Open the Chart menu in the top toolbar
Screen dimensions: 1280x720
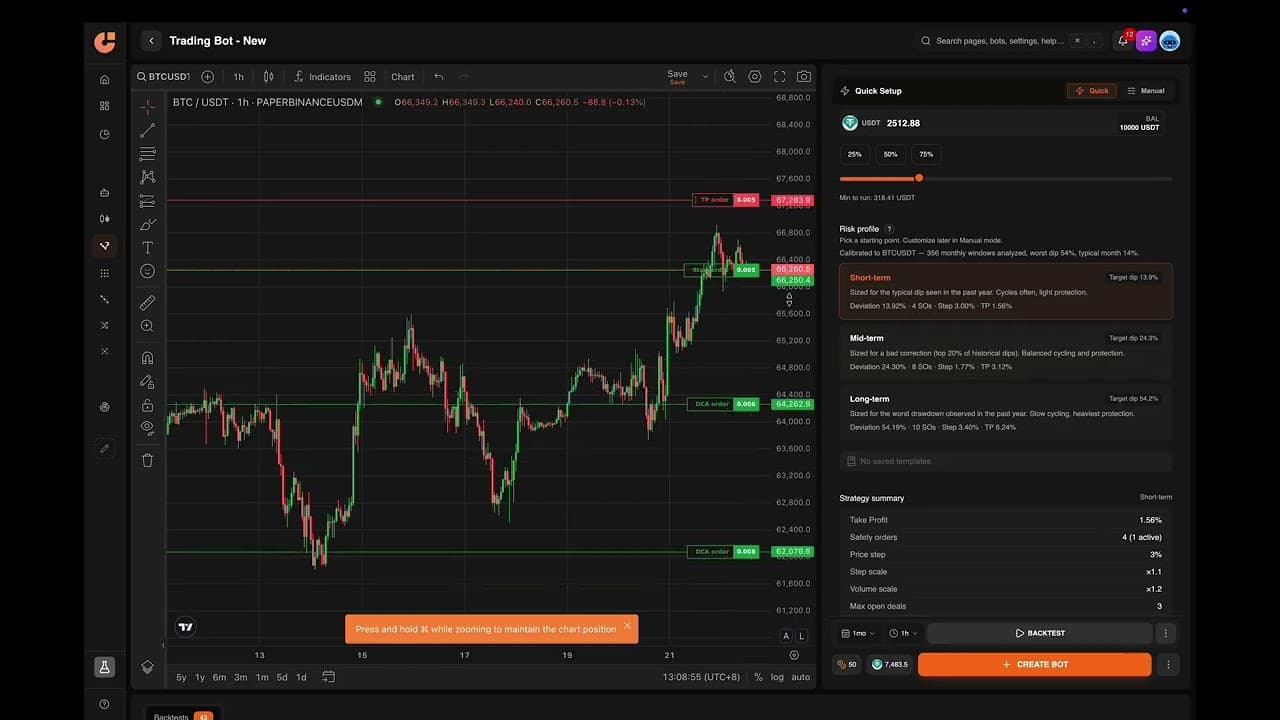[403, 77]
